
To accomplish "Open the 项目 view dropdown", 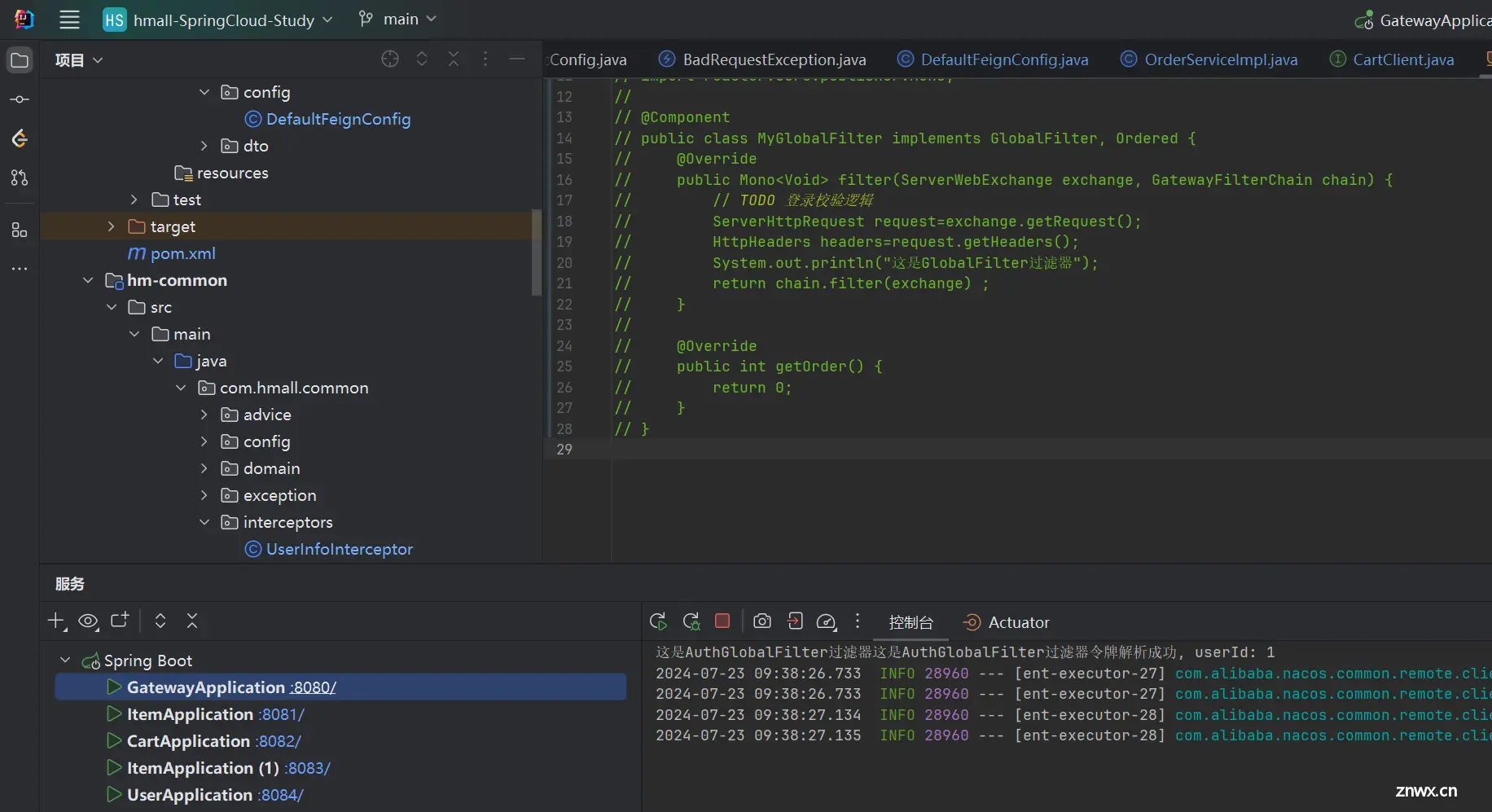I will click(79, 60).
